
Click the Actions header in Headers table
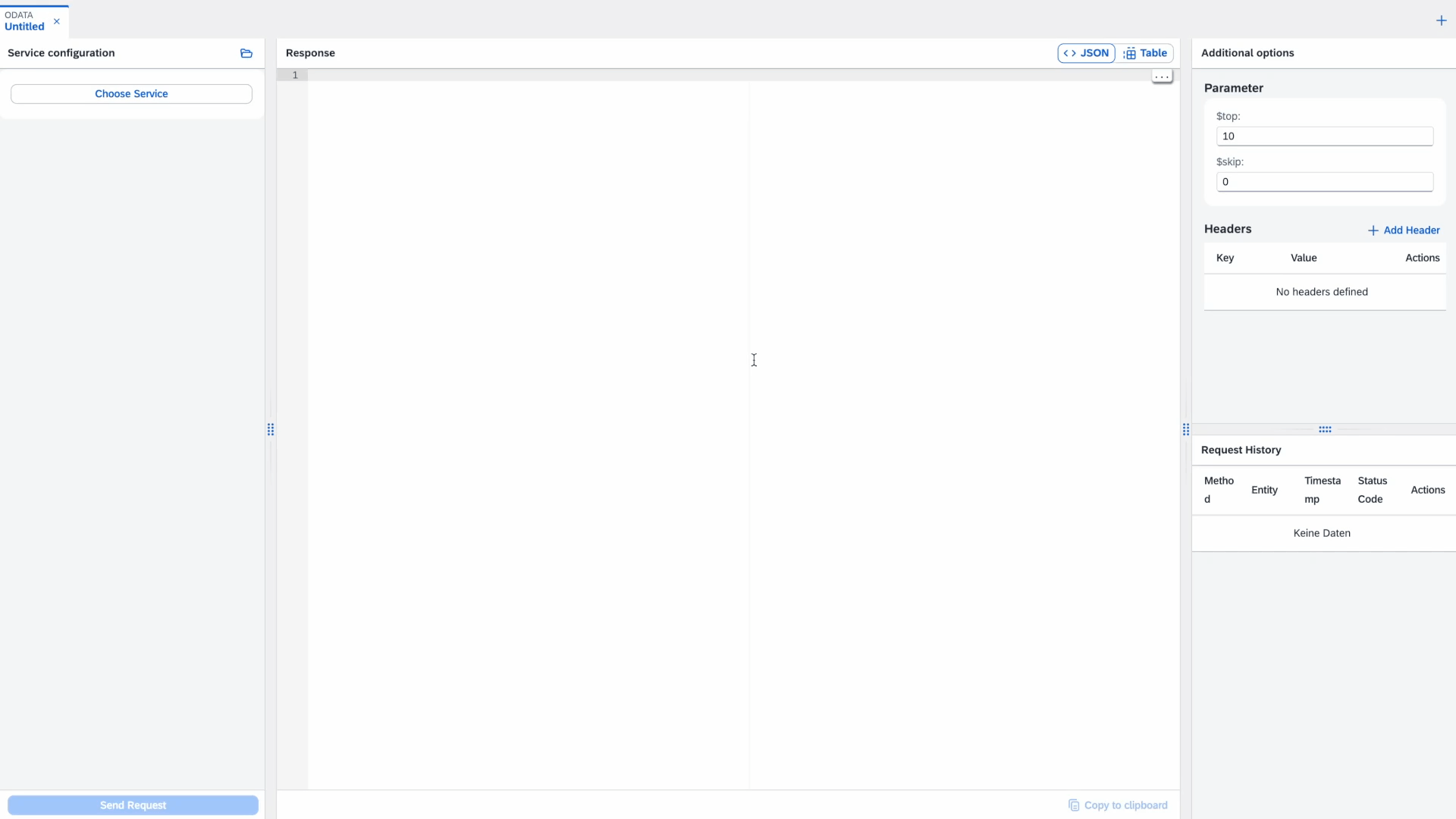pos(1422,258)
